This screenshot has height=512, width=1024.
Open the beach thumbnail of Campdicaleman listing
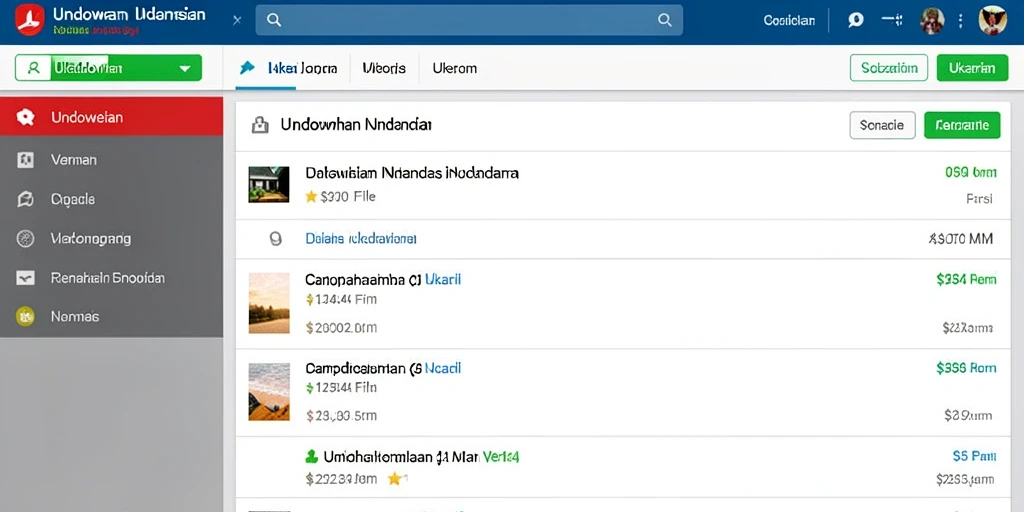(x=269, y=392)
